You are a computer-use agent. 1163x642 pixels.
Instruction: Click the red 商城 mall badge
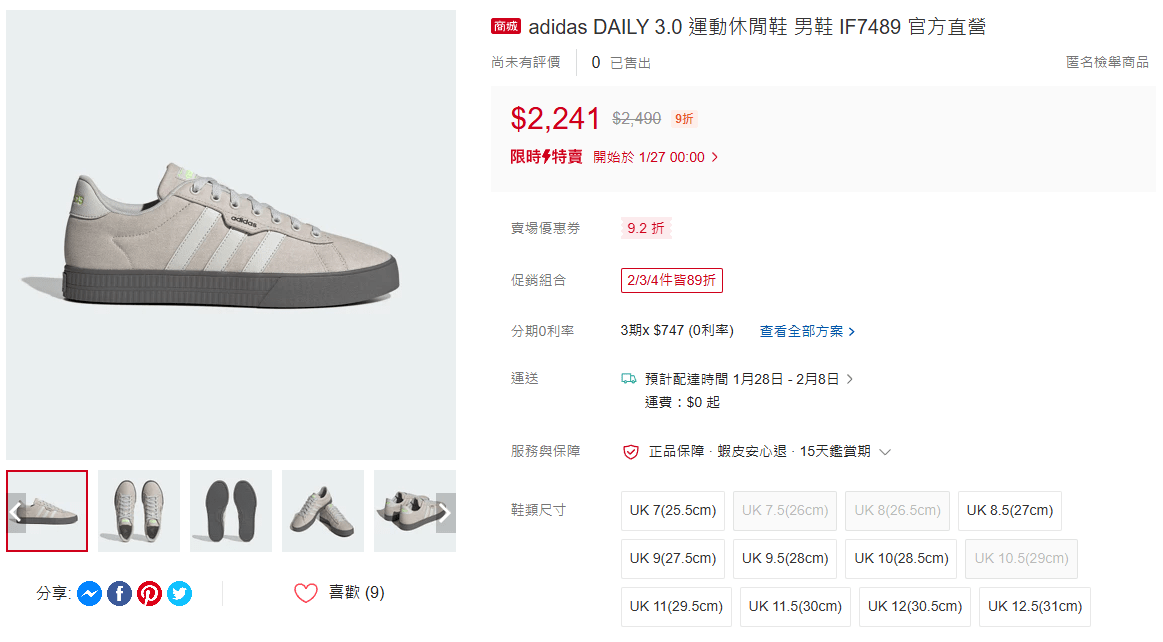pyautogui.click(x=506, y=26)
